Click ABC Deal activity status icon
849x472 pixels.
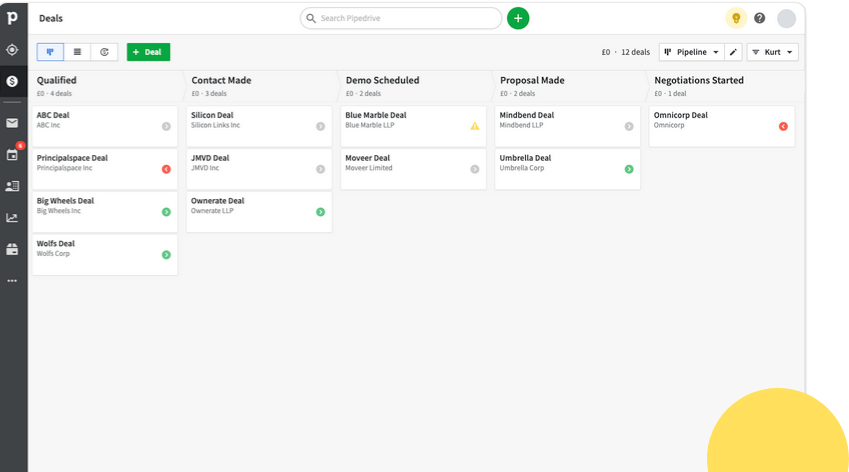tap(166, 126)
